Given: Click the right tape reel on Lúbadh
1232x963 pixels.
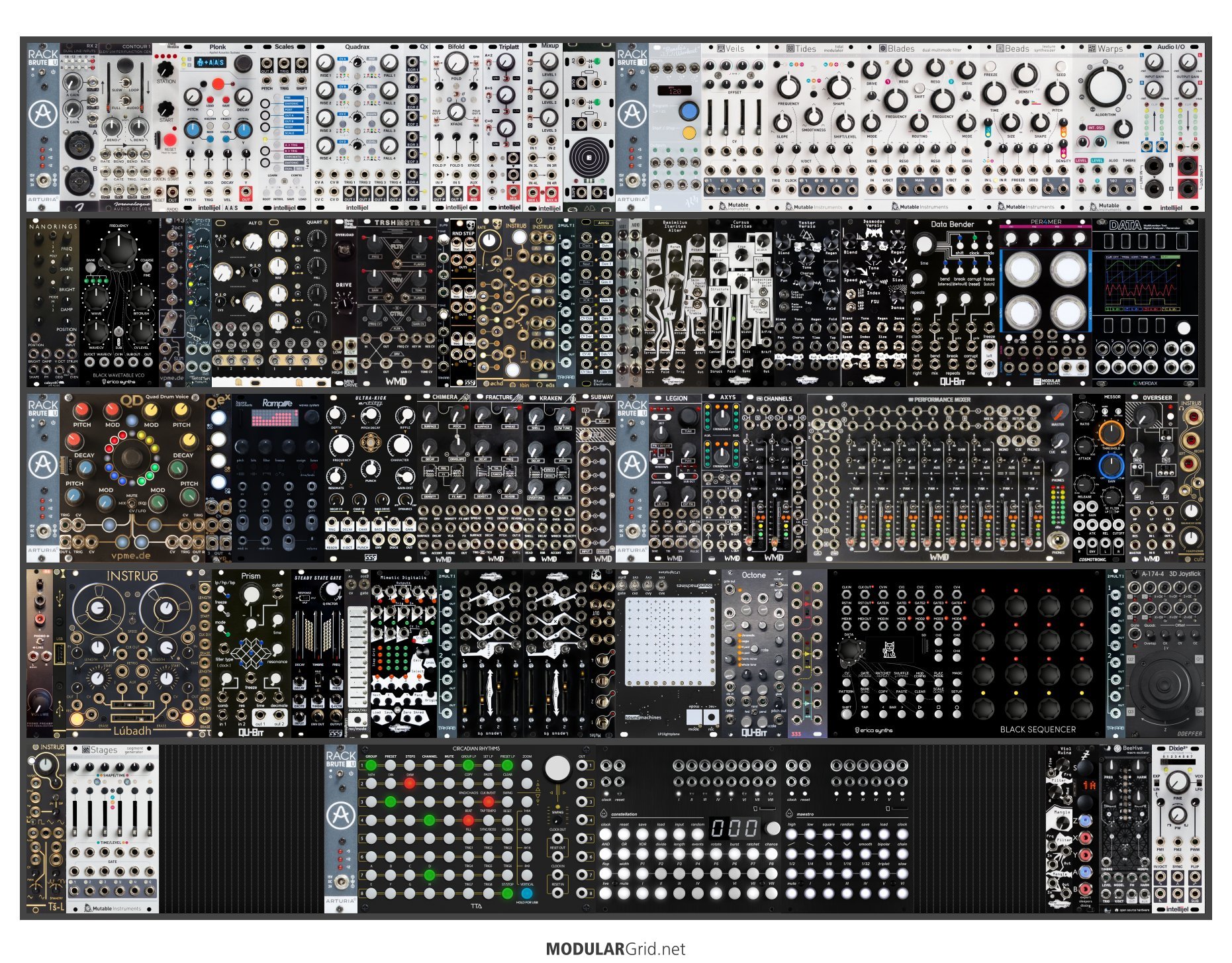Looking at the screenshot, I should [x=167, y=609].
